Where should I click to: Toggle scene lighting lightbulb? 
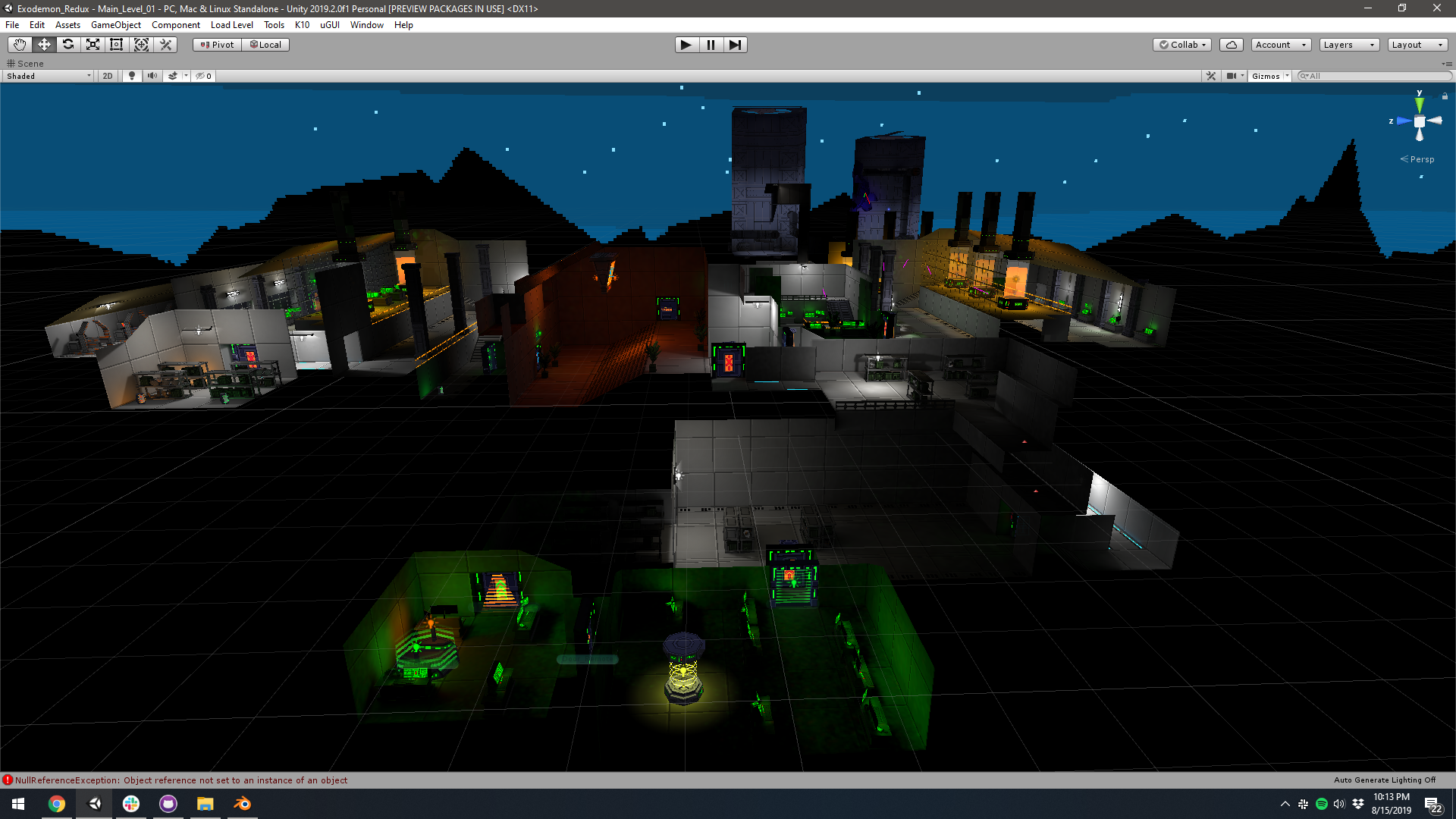(x=132, y=76)
